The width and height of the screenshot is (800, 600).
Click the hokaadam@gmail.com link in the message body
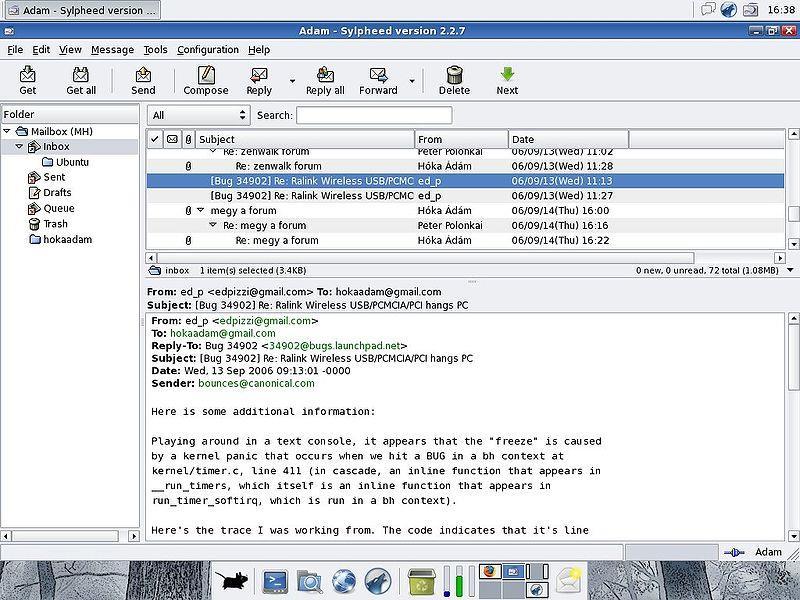222,333
